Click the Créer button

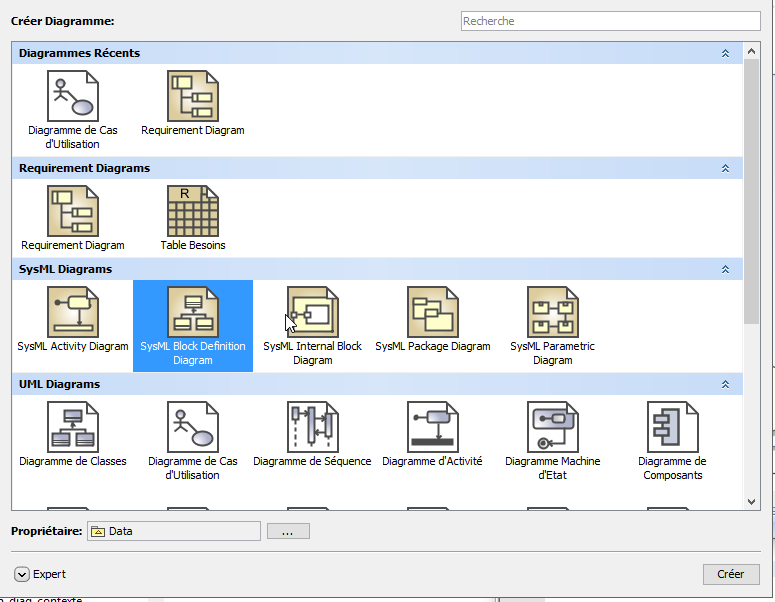tap(731, 574)
